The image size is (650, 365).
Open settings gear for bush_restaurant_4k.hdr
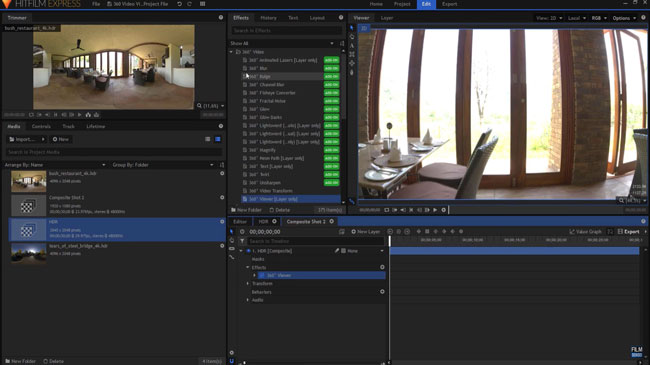click(222, 173)
